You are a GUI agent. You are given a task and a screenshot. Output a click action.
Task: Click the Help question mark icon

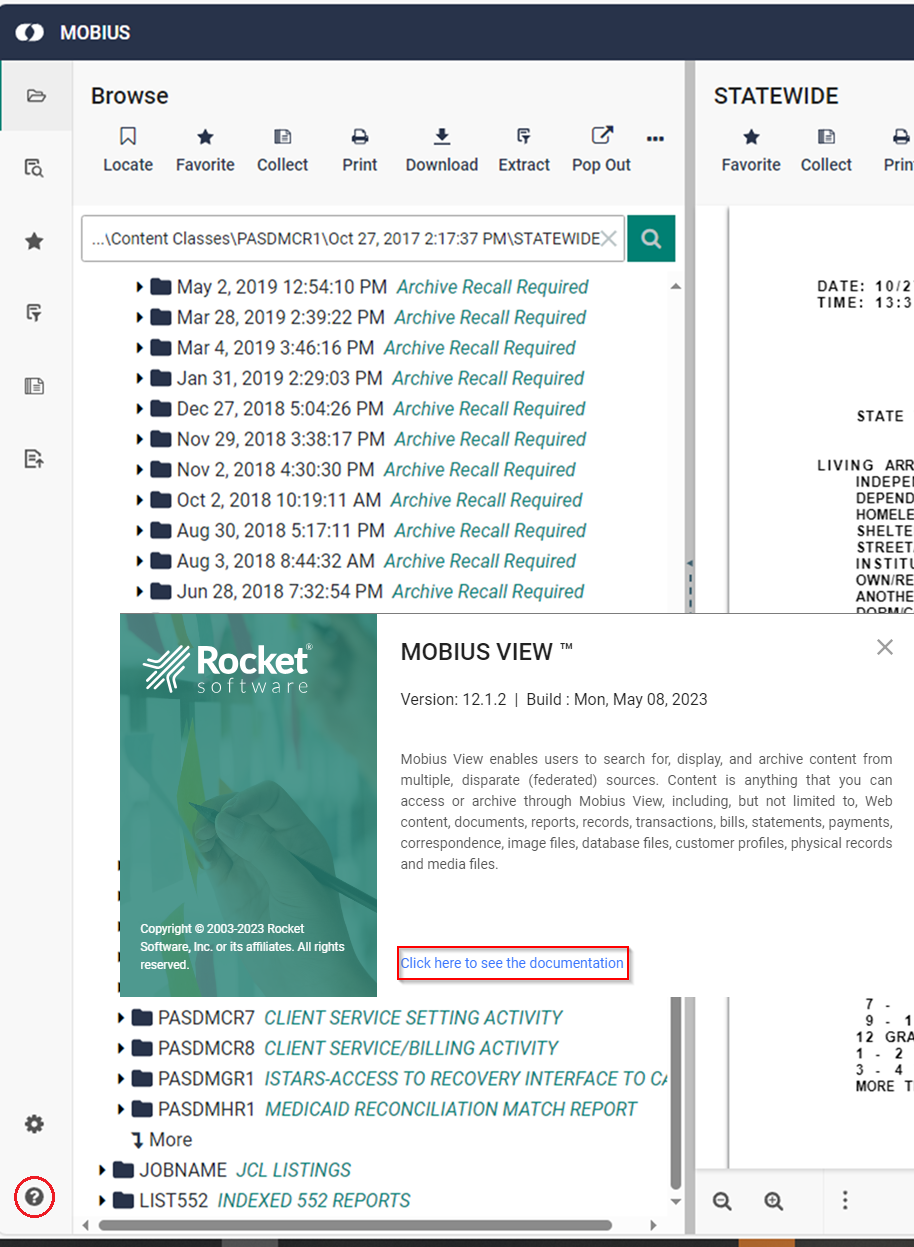click(35, 1197)
